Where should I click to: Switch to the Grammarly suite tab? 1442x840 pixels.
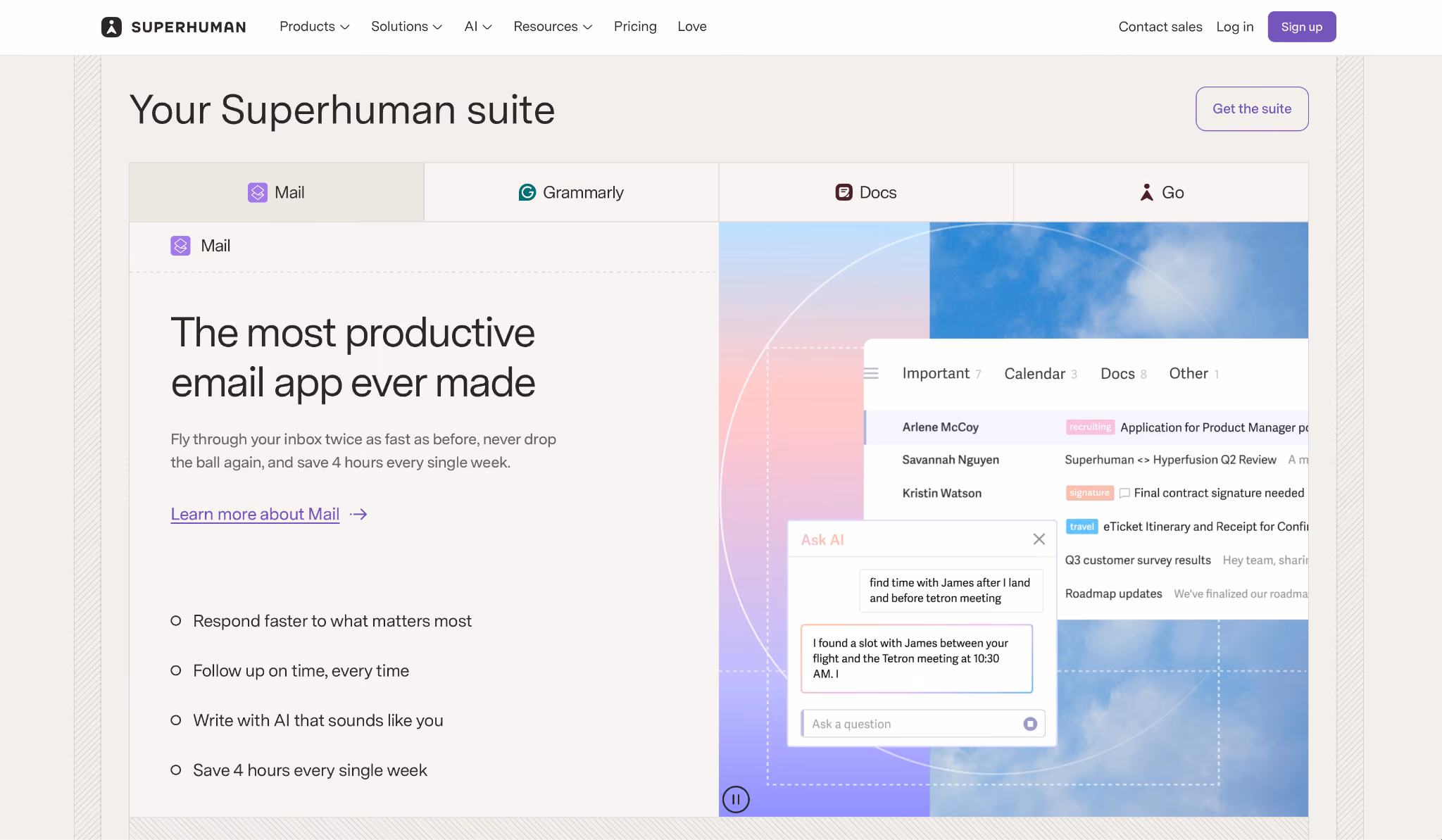[x=571, y=192]
